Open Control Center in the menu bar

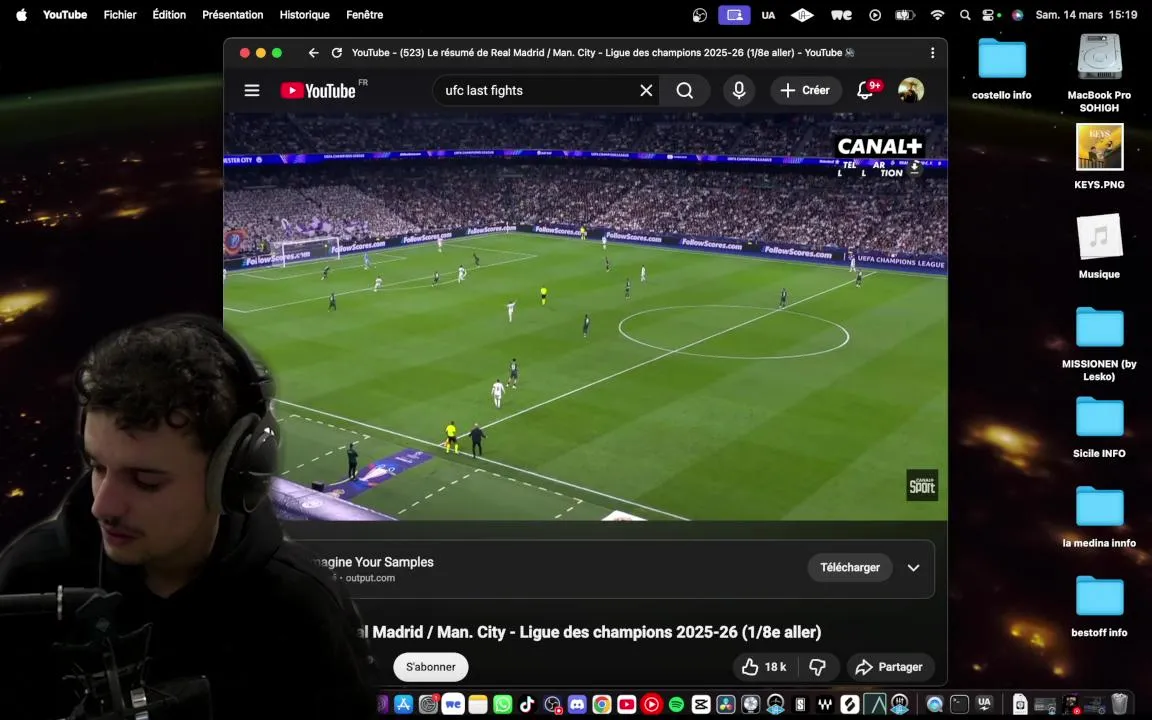click(990, 15)
